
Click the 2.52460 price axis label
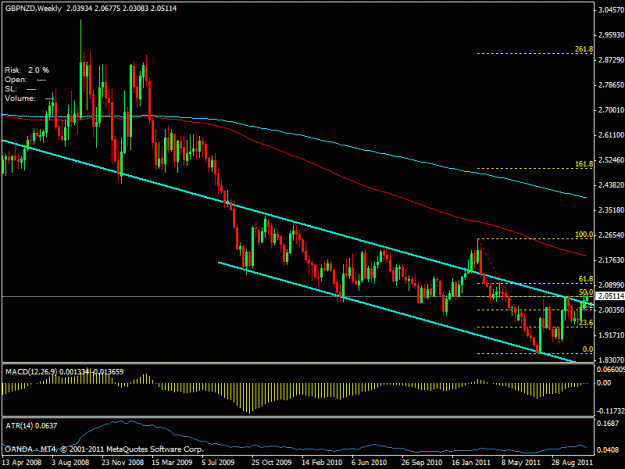coord(611,160)
